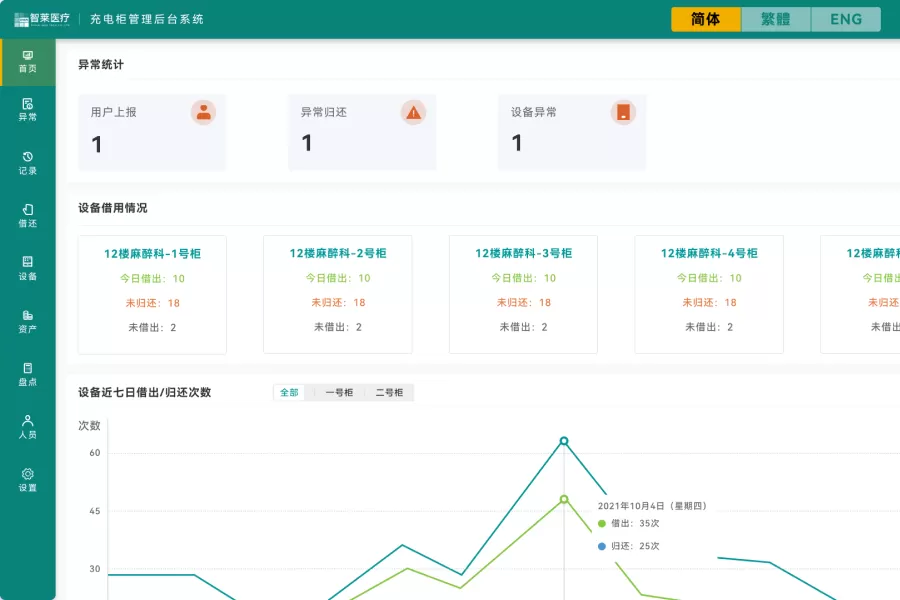Select the 二号柜 chart filter tab
900x600 pixels.
point(389,393)
